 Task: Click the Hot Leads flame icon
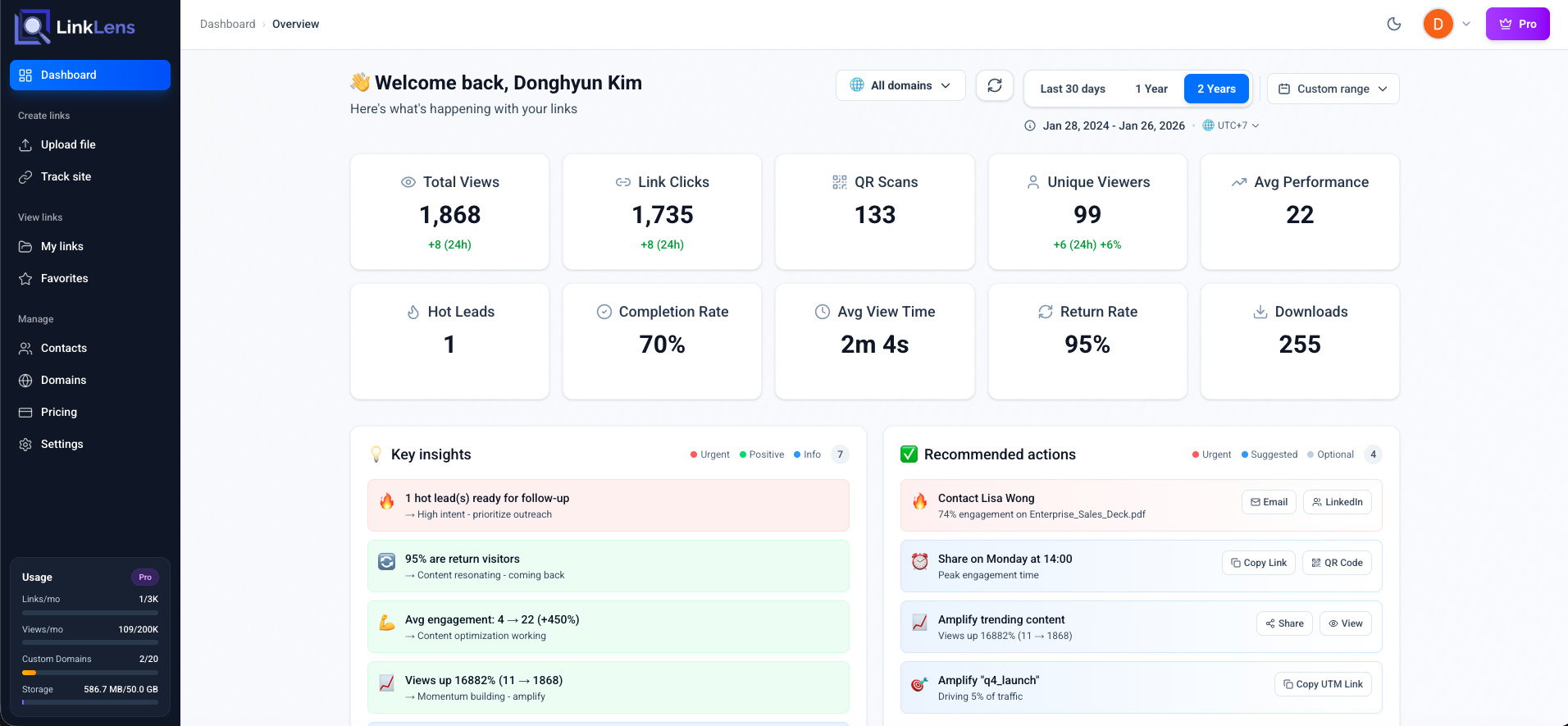point(413,312)
